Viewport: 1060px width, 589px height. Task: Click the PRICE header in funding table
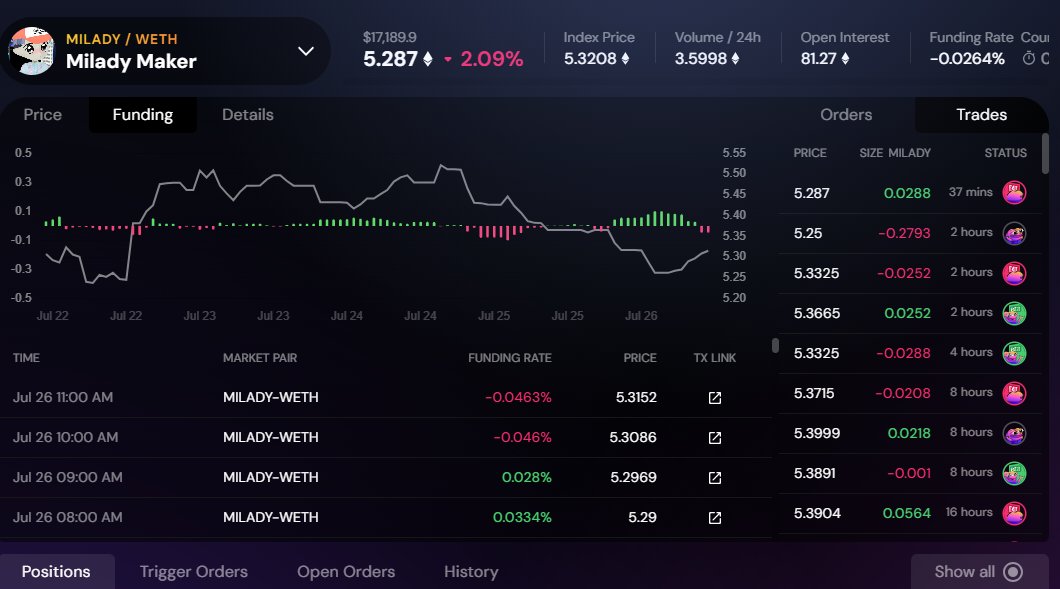(640, 358)
